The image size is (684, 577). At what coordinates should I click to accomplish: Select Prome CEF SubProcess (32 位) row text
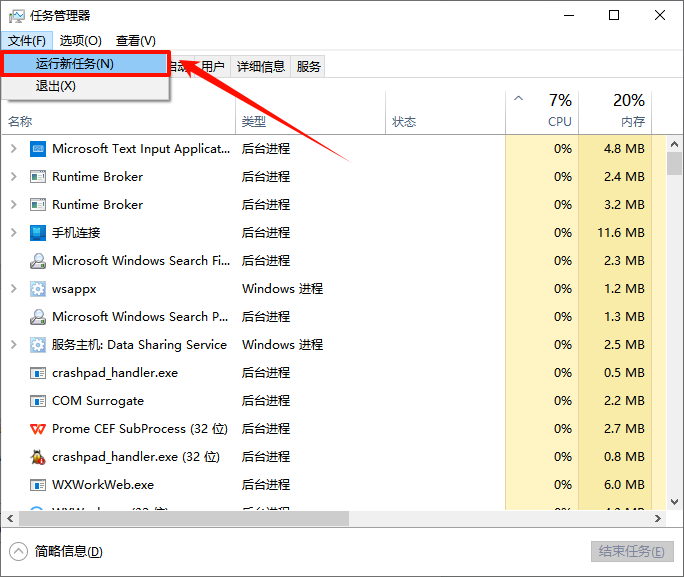140,429
